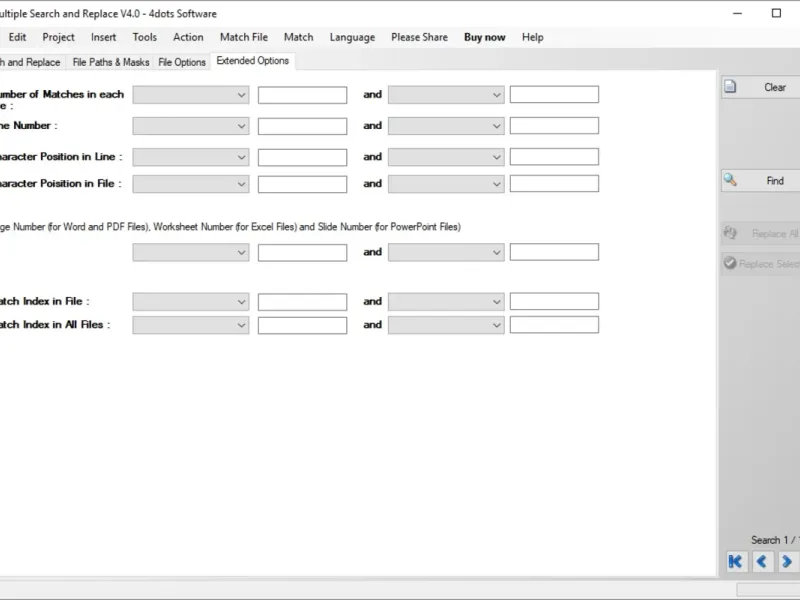Viewport: 800px width, 600px height.
Task: Click second Character Position in Line field
Action: [554, 157]
